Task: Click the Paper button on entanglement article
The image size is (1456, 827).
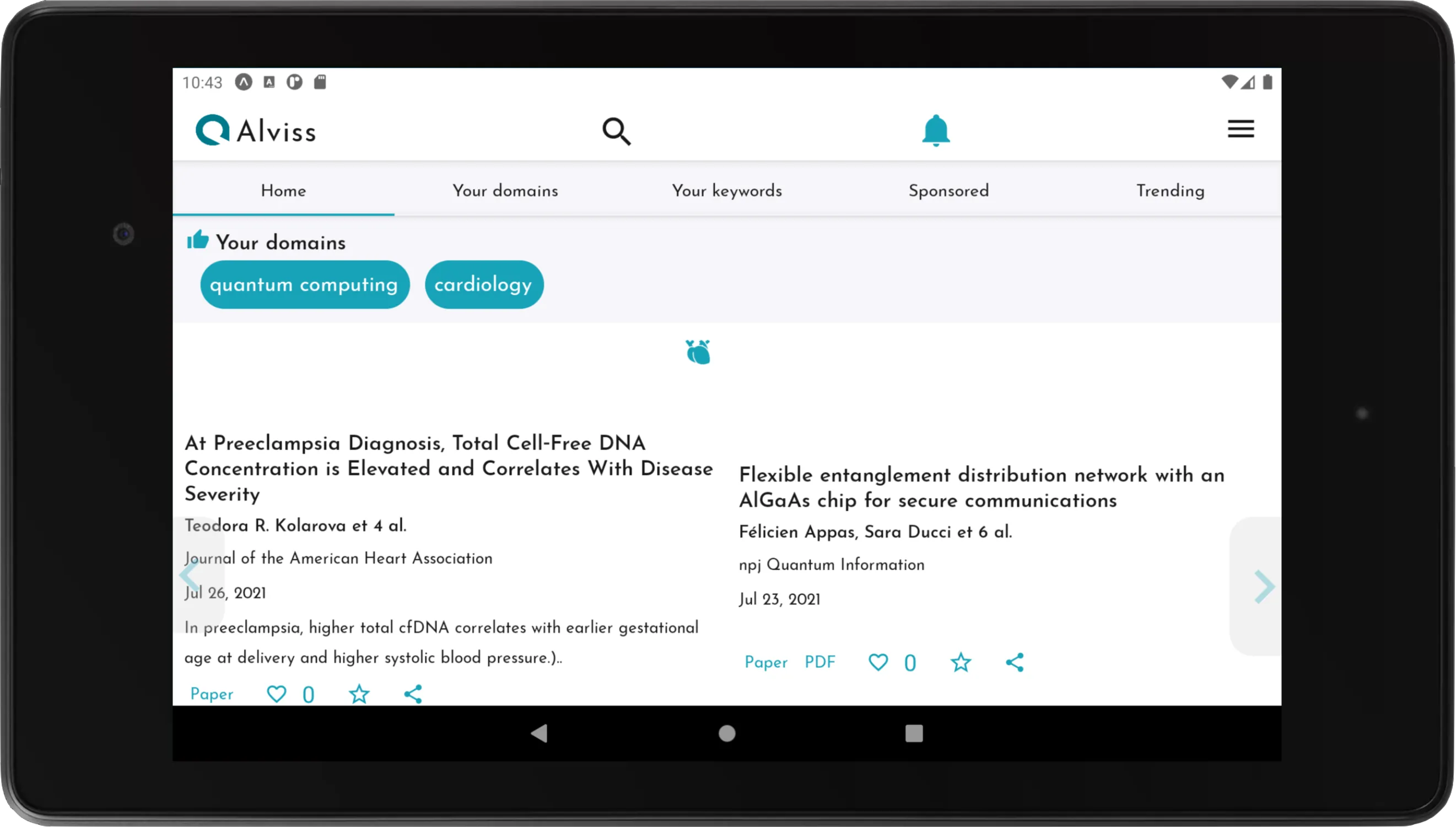Action: tap(766, 662)
